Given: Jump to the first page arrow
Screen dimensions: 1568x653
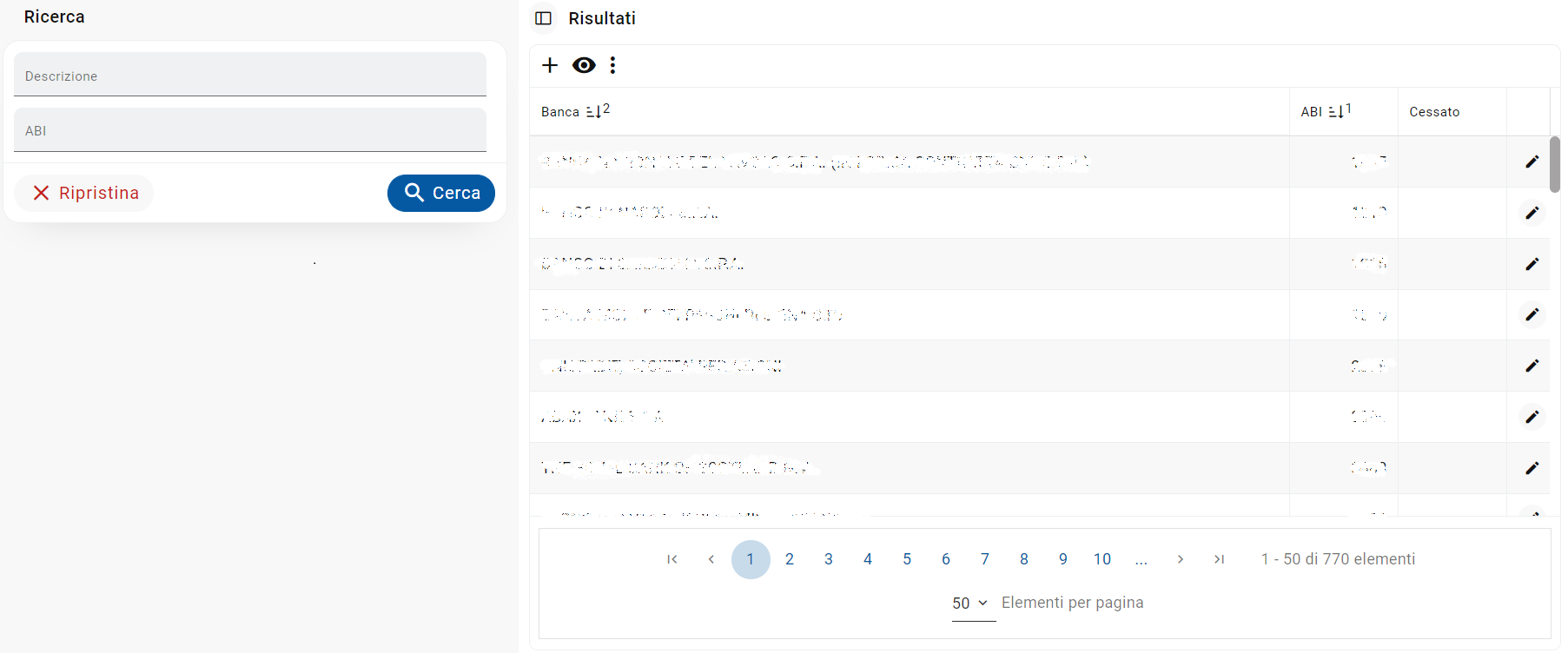Looking at the screenshot, I should [672, 559].
